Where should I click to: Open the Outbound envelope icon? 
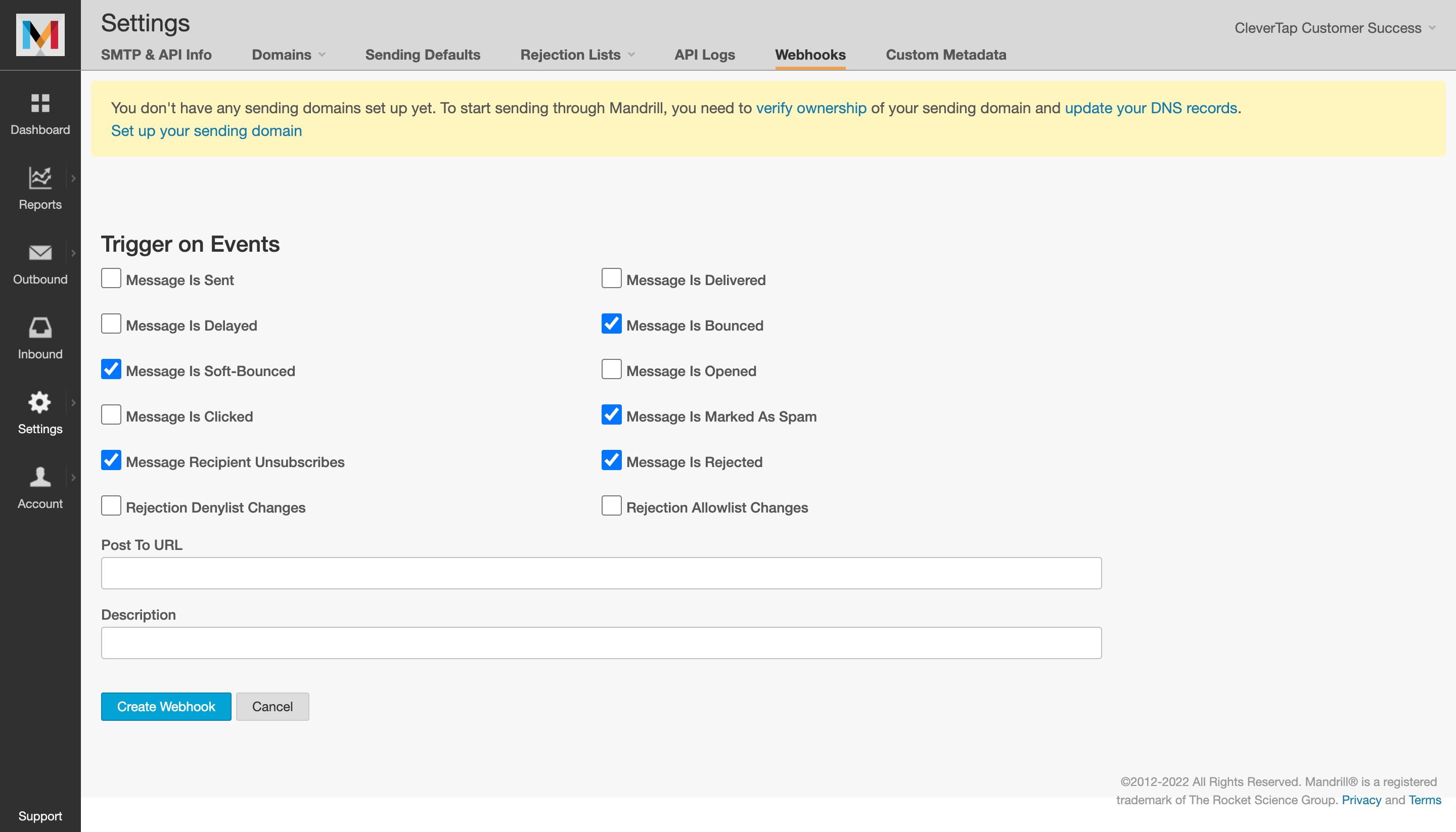(40, 253)
